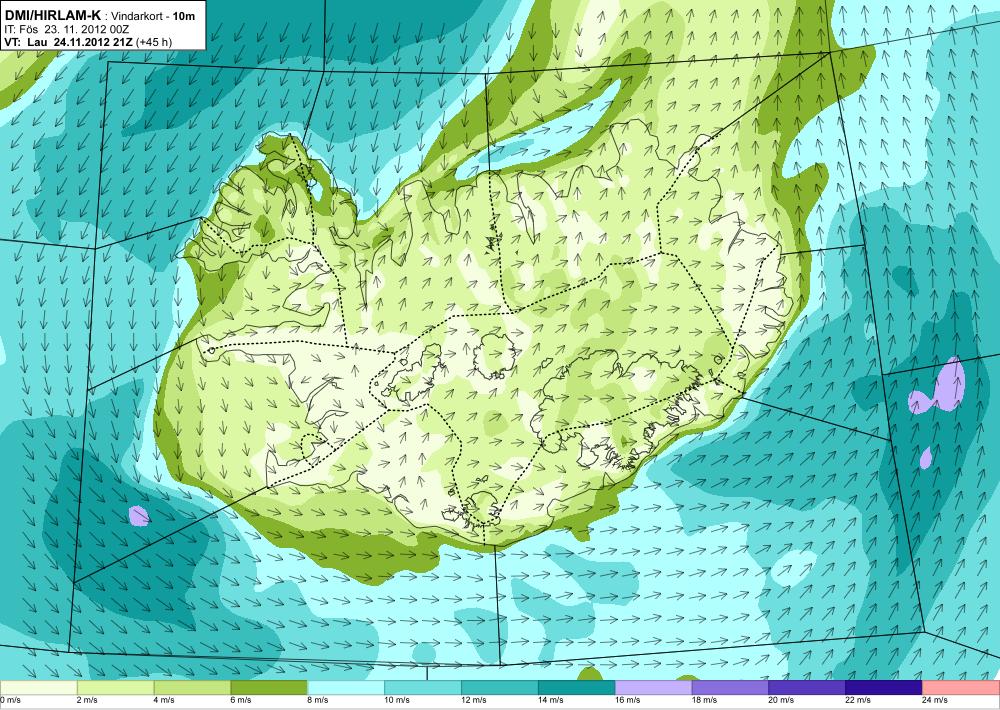This screenshot has height=710, width=1000.
Task: Select the '24 m/s' legend label
Action: (x=935, y=700)
